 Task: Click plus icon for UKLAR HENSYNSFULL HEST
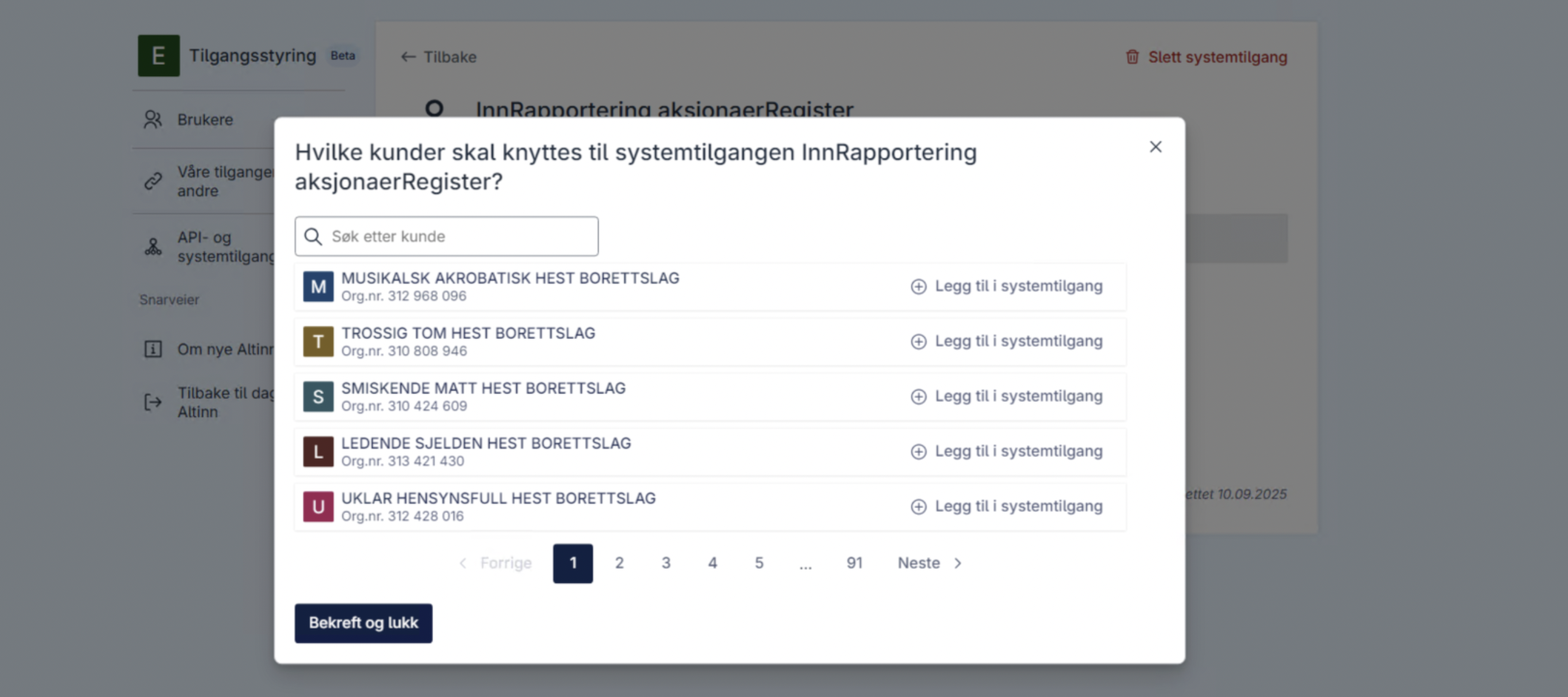click(918, 506)
